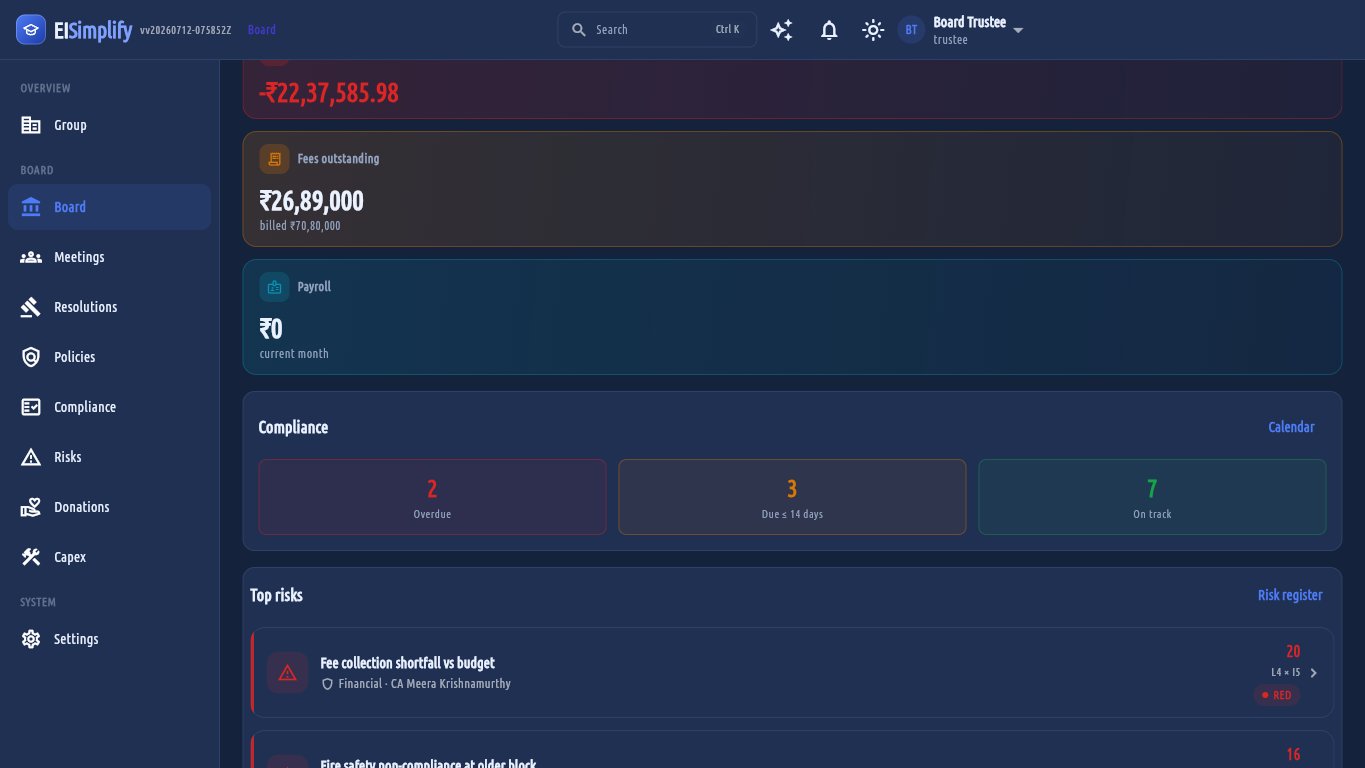The height and width of the screenshot is (768, 1365).
Task: Open the 2 Overdue compliance tile
Action: [x=432, y=497]
